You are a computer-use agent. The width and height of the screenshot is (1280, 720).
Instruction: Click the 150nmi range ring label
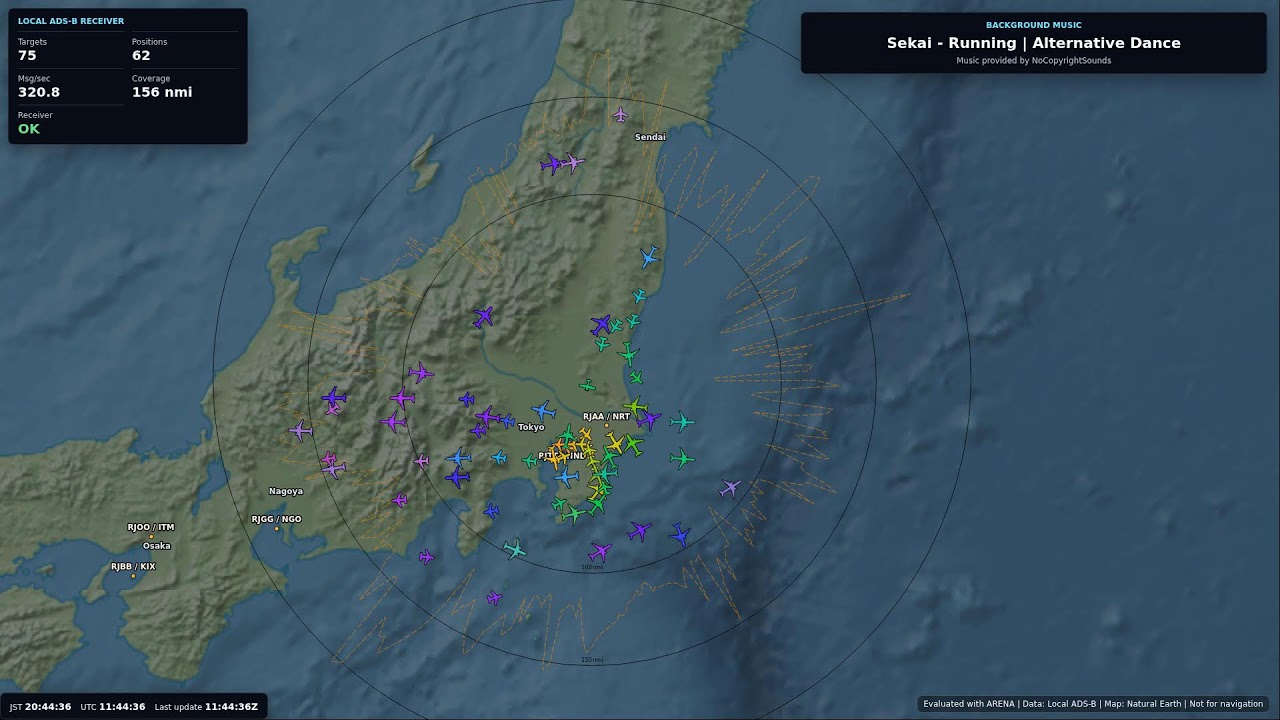(592, 660)
